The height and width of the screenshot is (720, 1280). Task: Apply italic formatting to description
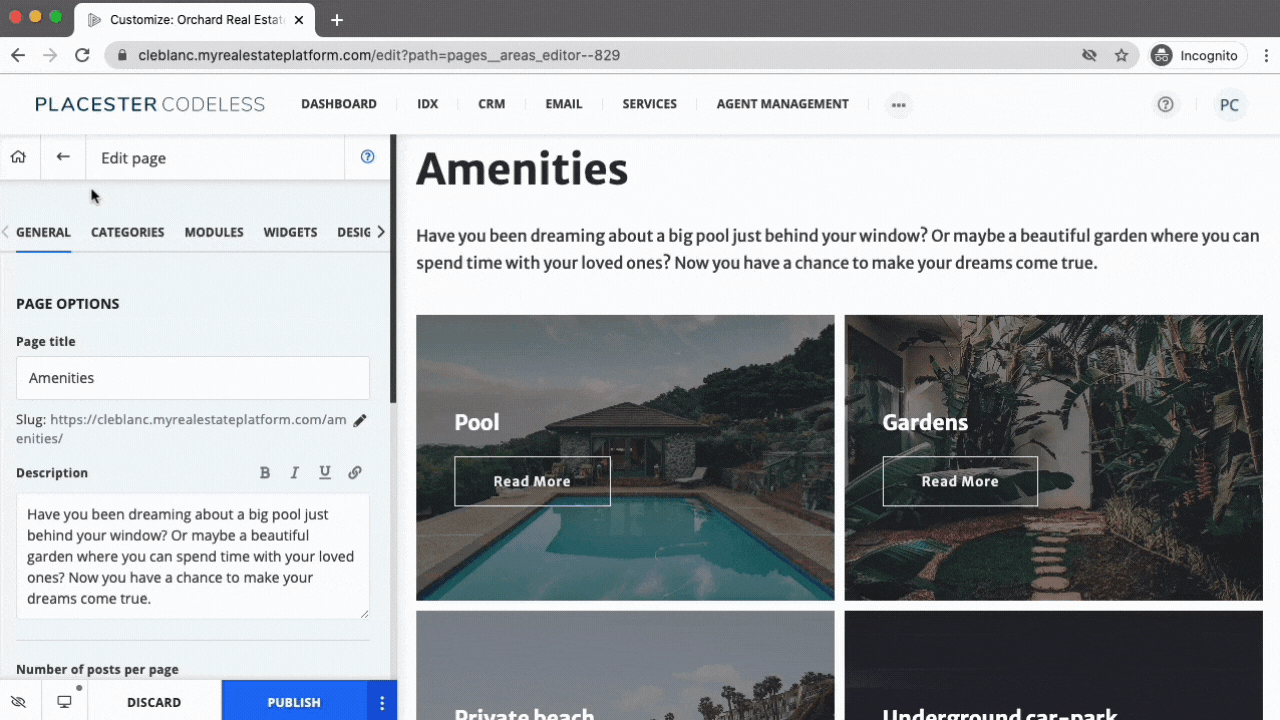coord(295,473)
